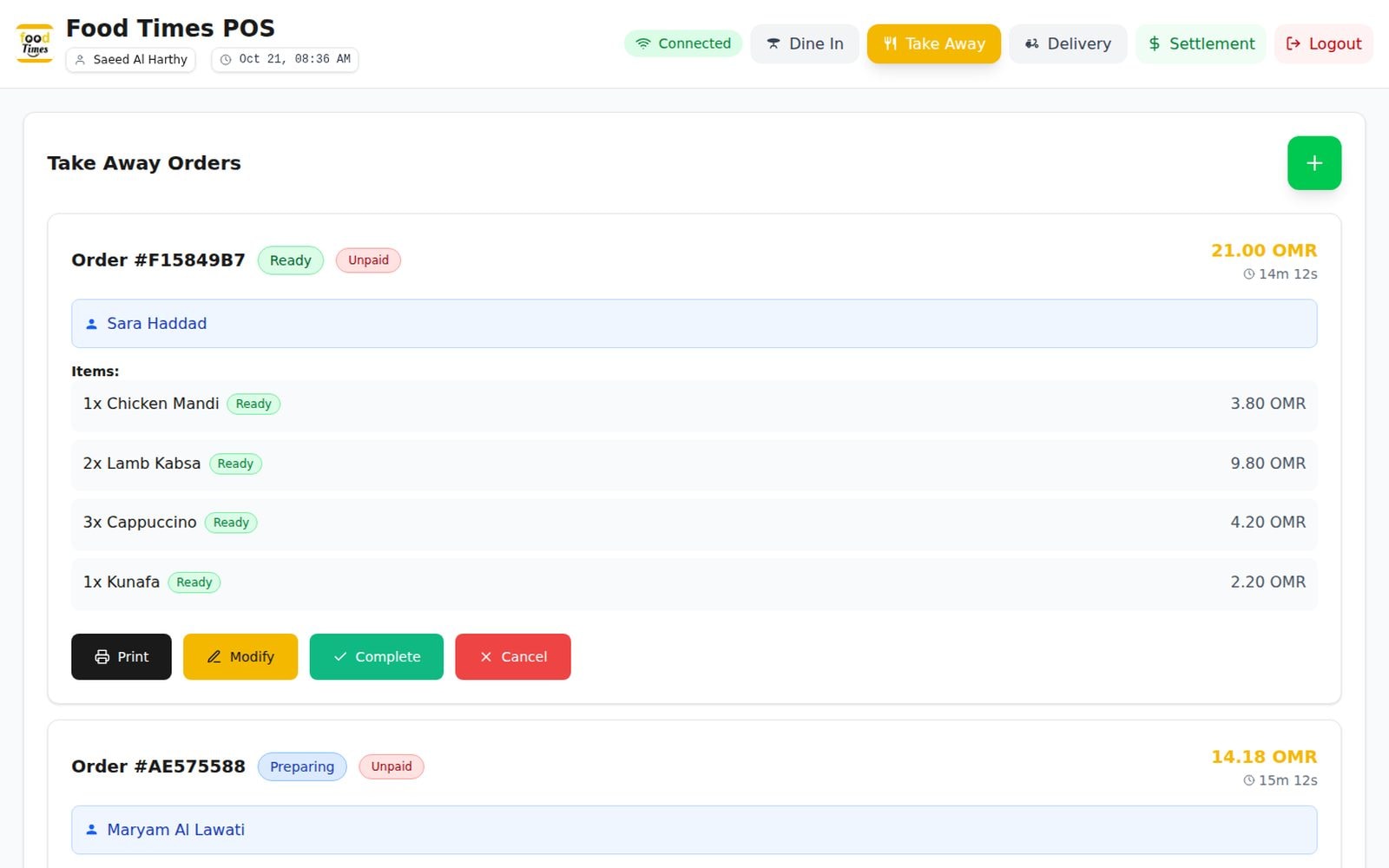Click the 14.18 OMR order total
The width and height of the screenshot is (1389, 868).
1264,757
